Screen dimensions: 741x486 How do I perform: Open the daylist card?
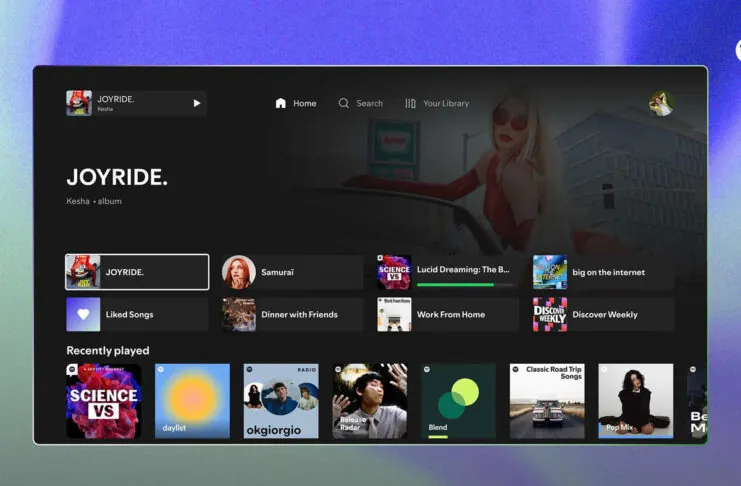pyautogui.click(x=192, y=401)
